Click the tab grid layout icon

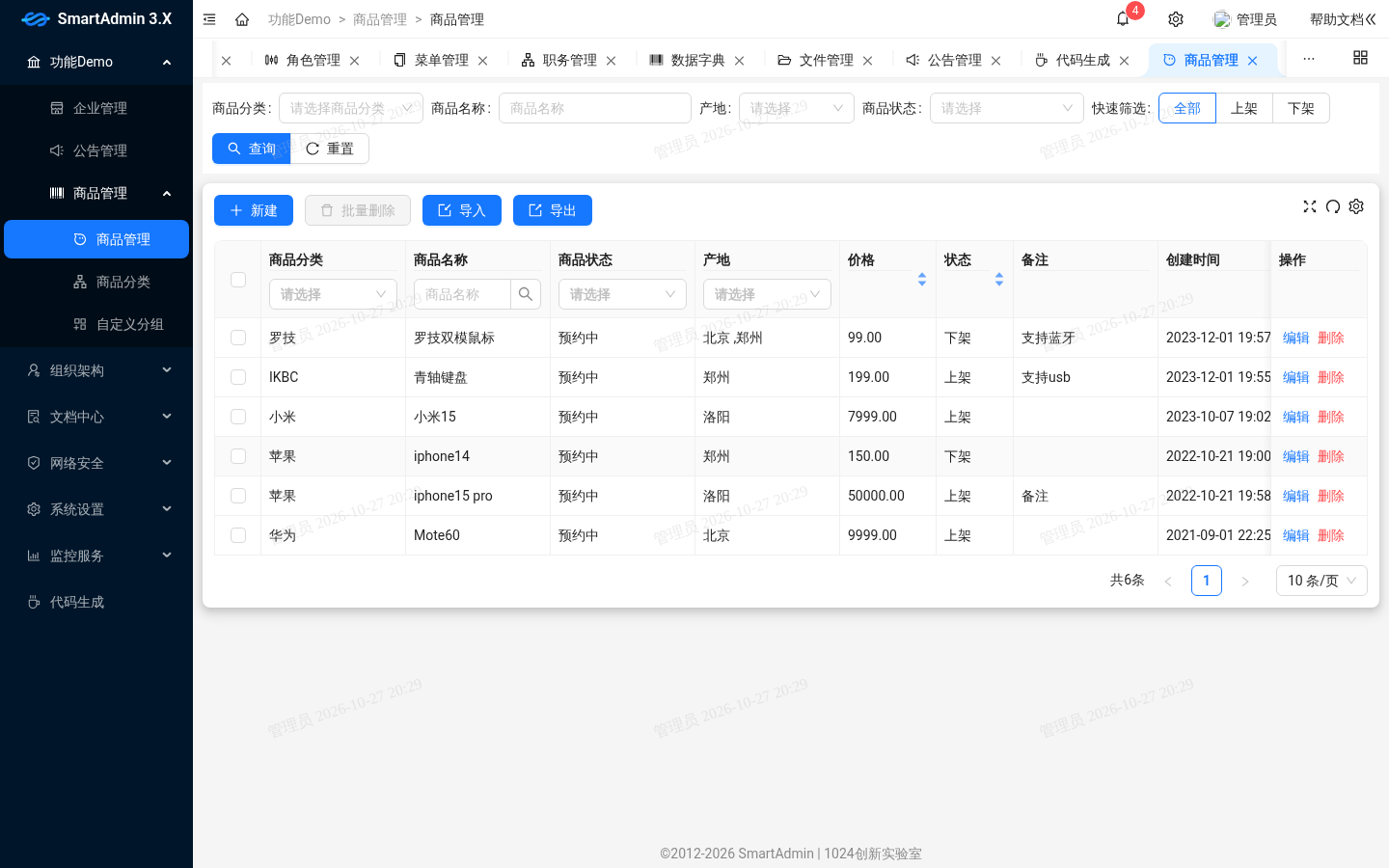pos(1360,58)
